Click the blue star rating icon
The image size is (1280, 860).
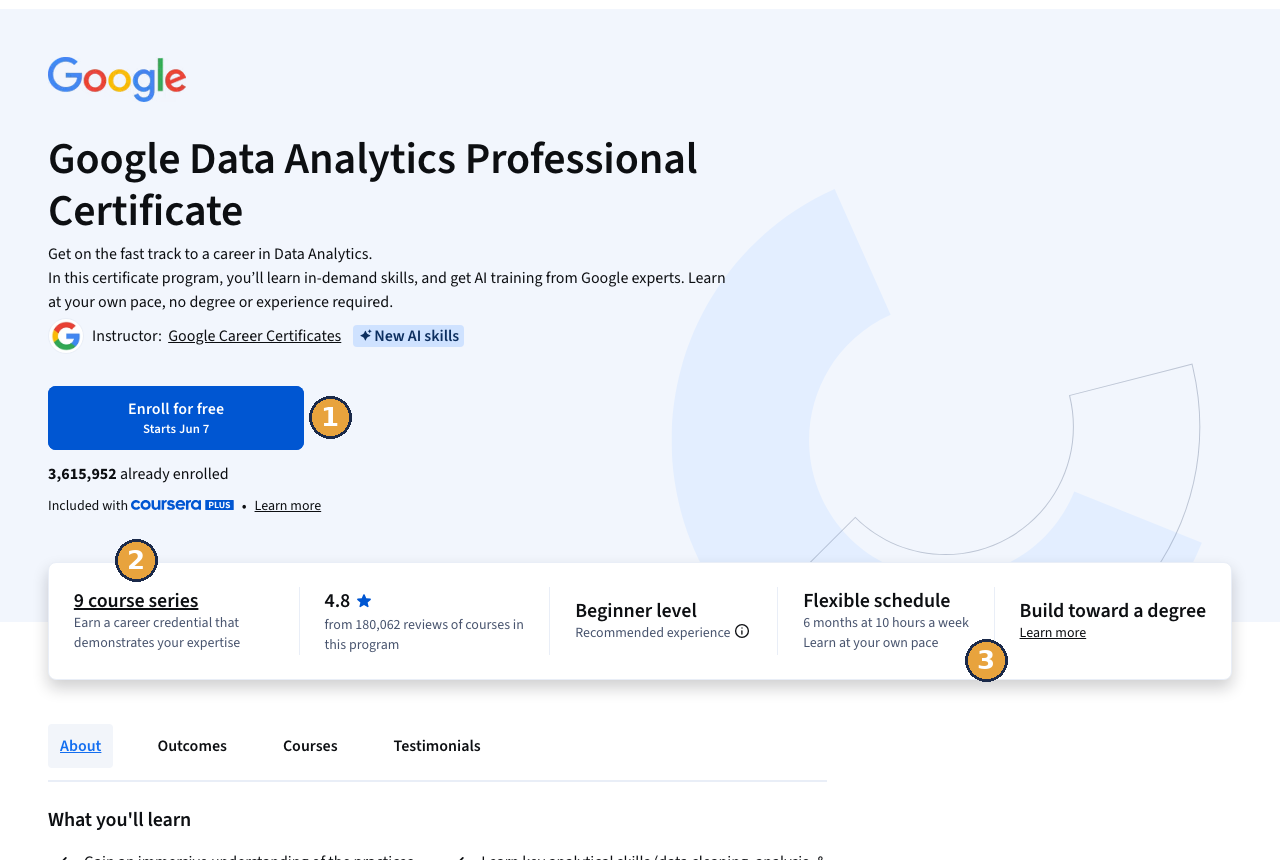point(364,601)
